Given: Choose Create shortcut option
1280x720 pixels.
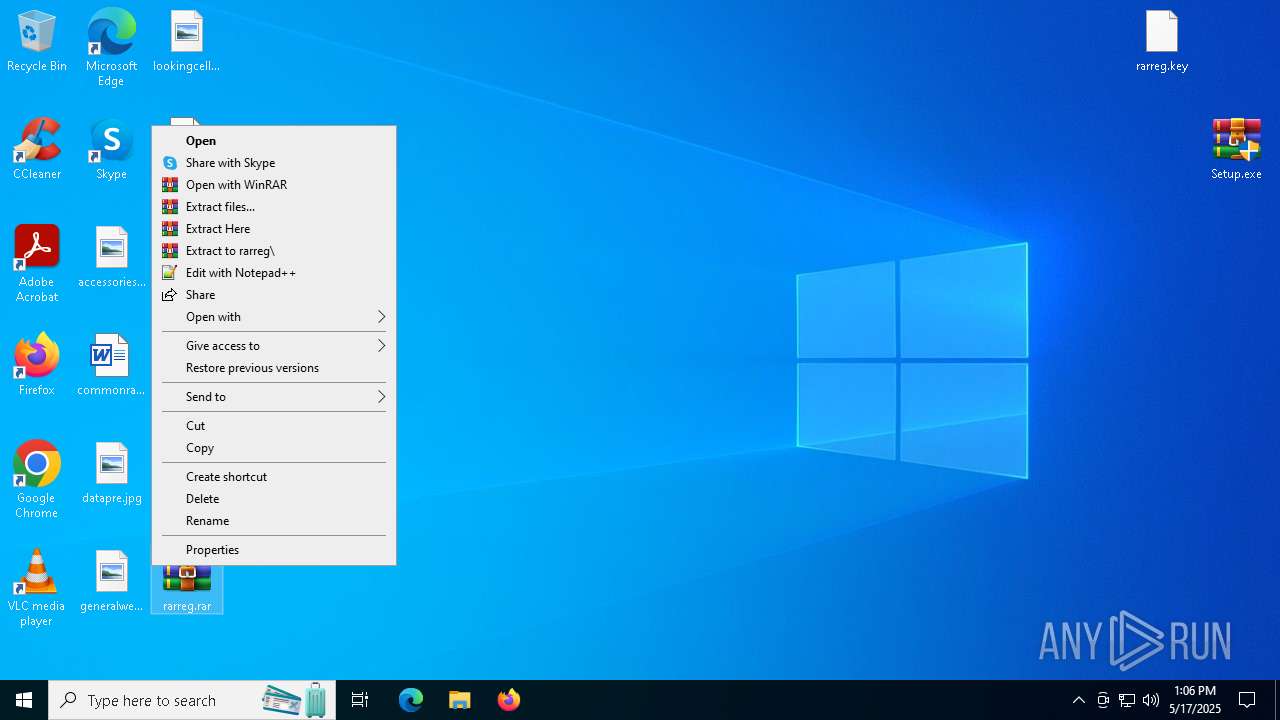Looking at the screenshot, I should [274, 477].
